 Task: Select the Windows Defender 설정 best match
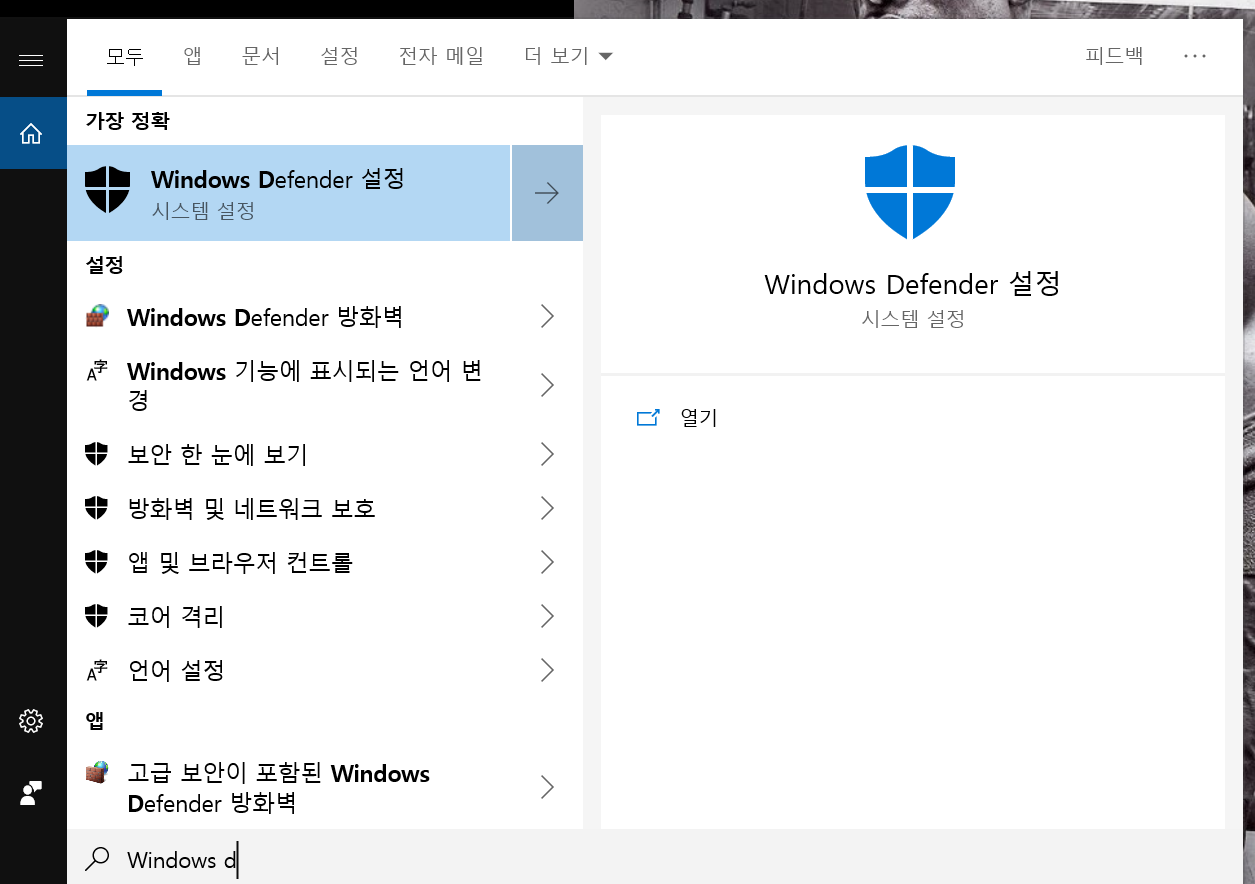pos(289,193)
